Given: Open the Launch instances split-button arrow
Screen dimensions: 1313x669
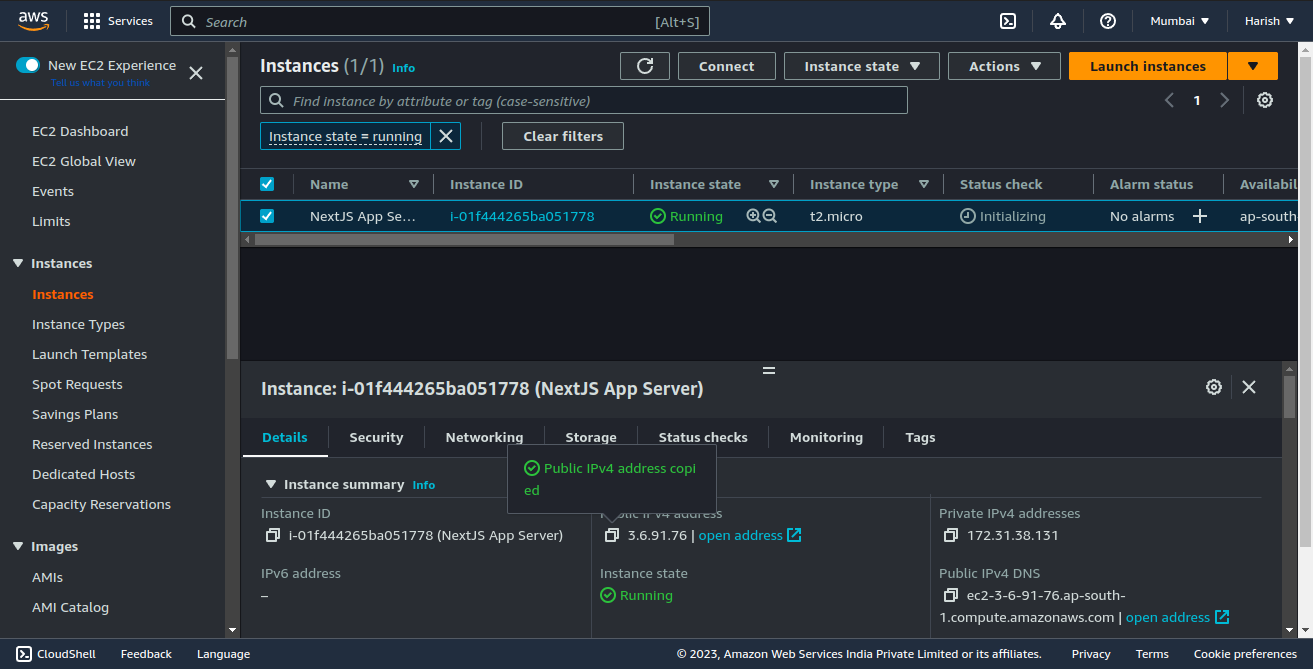Looking at the screenshot, I should 1253,66.
